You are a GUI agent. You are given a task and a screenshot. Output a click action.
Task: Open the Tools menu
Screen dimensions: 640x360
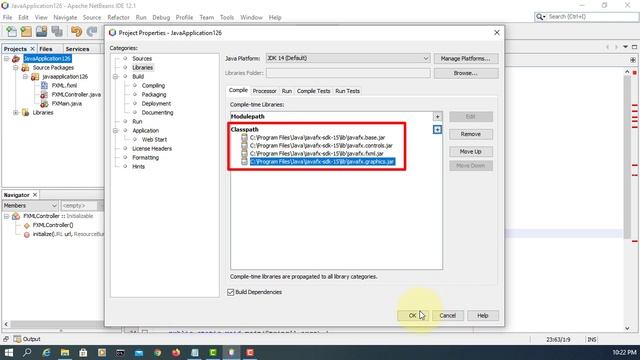(227, 18)
